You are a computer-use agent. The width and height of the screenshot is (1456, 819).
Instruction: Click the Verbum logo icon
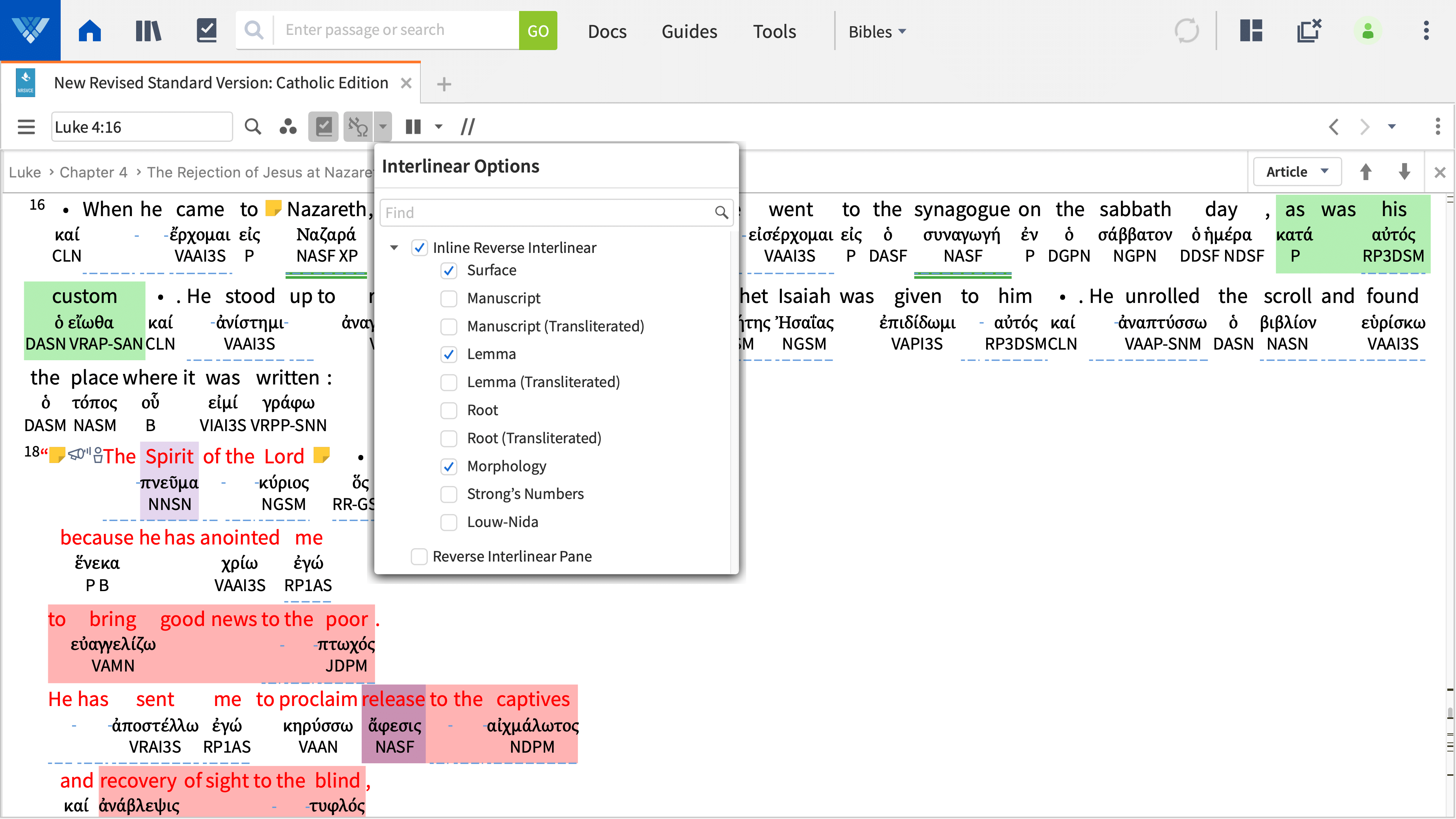tap(30, 30)
